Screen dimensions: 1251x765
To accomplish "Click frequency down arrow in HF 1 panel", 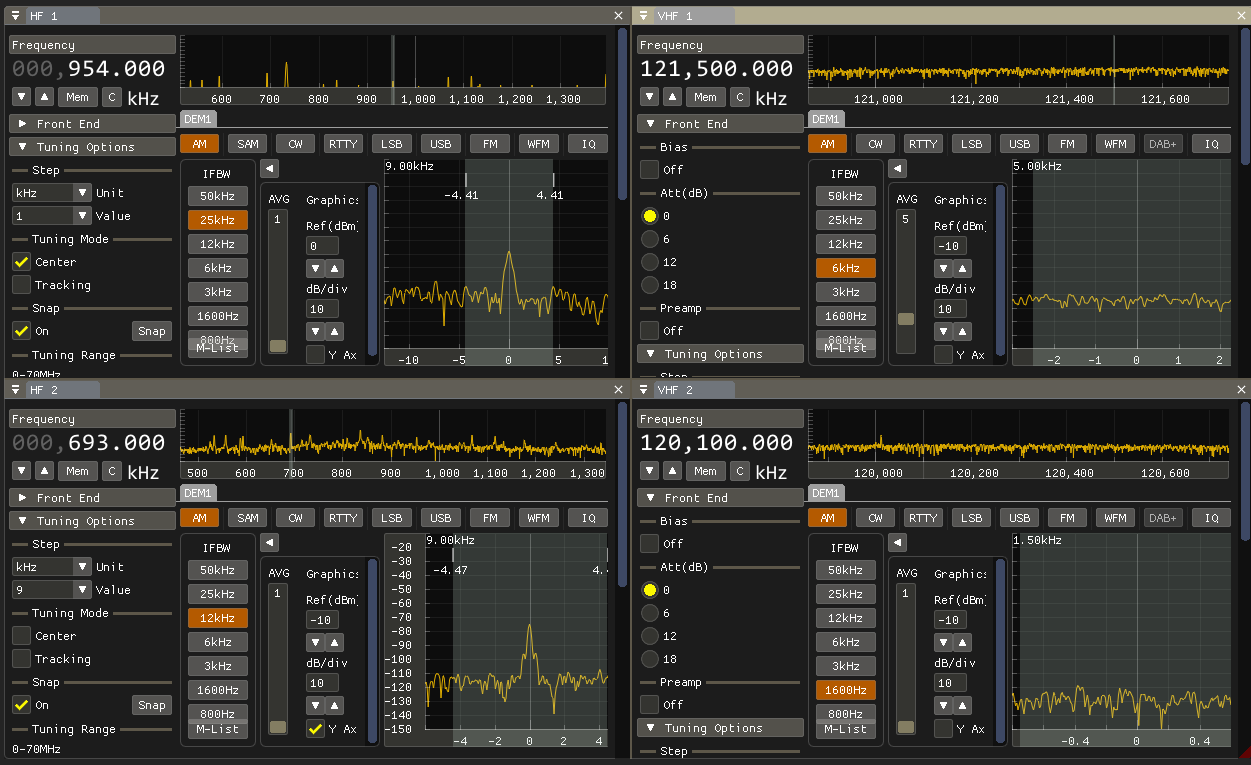I will [x=22, y=97].
